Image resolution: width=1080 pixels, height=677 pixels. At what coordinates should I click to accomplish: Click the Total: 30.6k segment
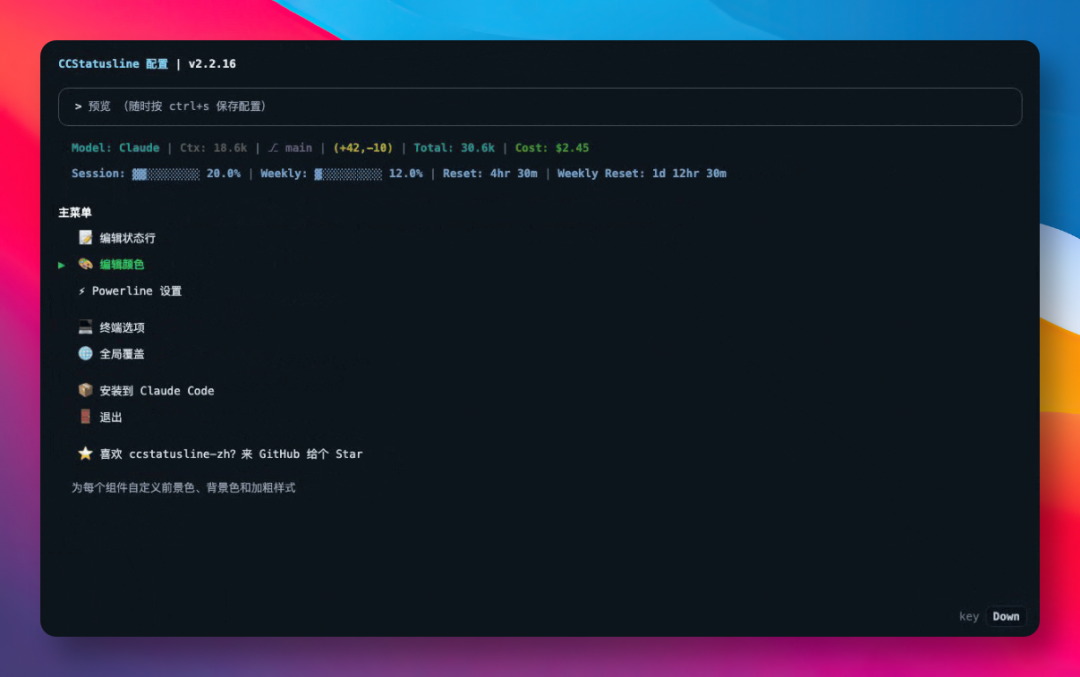pyautogui.click(x=454, y=147)
